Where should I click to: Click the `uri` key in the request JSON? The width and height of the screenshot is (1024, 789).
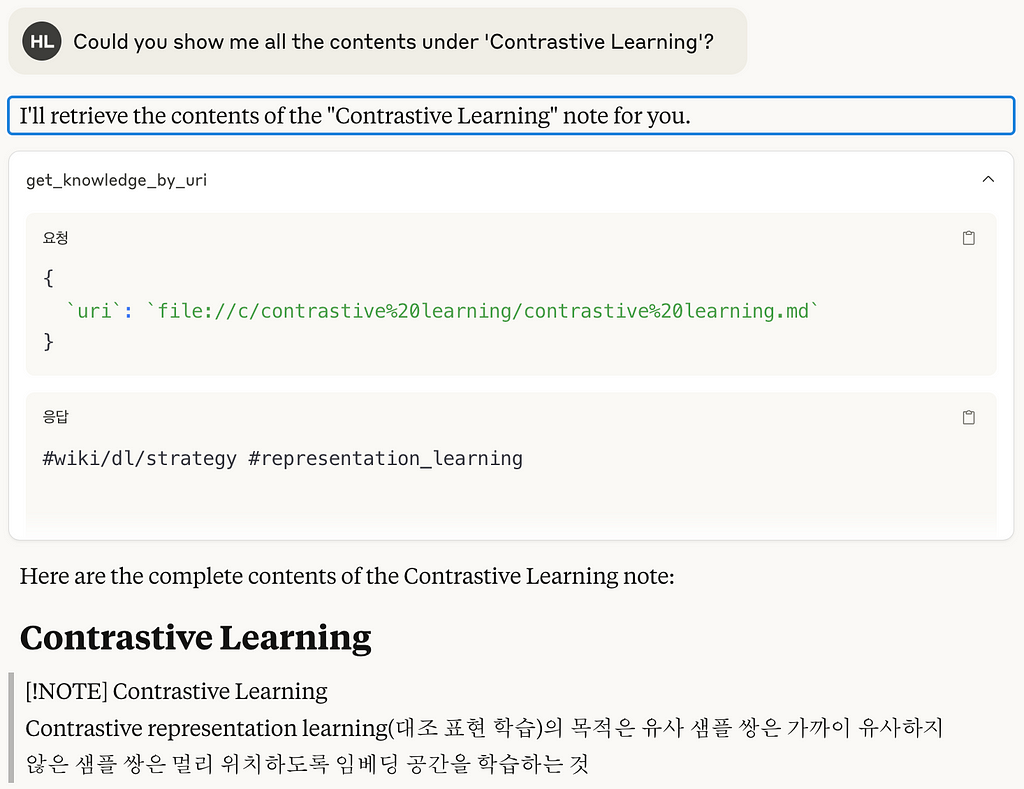pos(94,311)
